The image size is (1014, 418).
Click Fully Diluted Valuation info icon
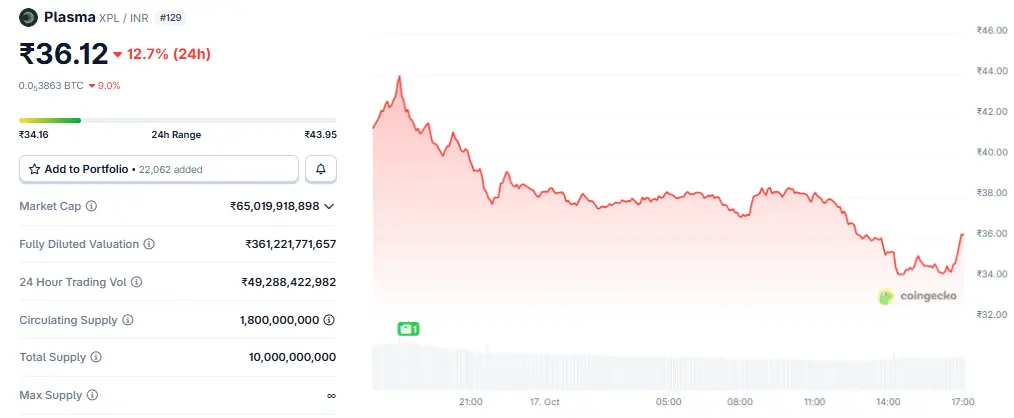pyautogui.click(x=149, y=244)
